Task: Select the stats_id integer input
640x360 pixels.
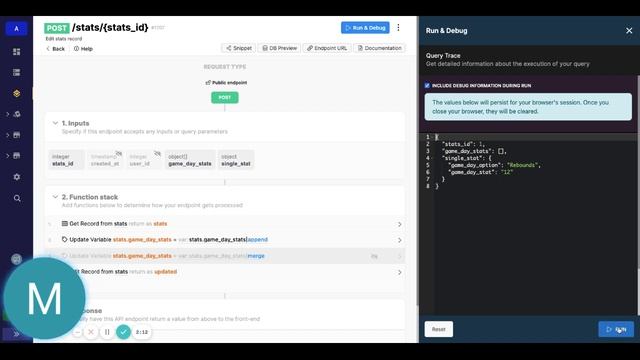Action: point(66,160)
